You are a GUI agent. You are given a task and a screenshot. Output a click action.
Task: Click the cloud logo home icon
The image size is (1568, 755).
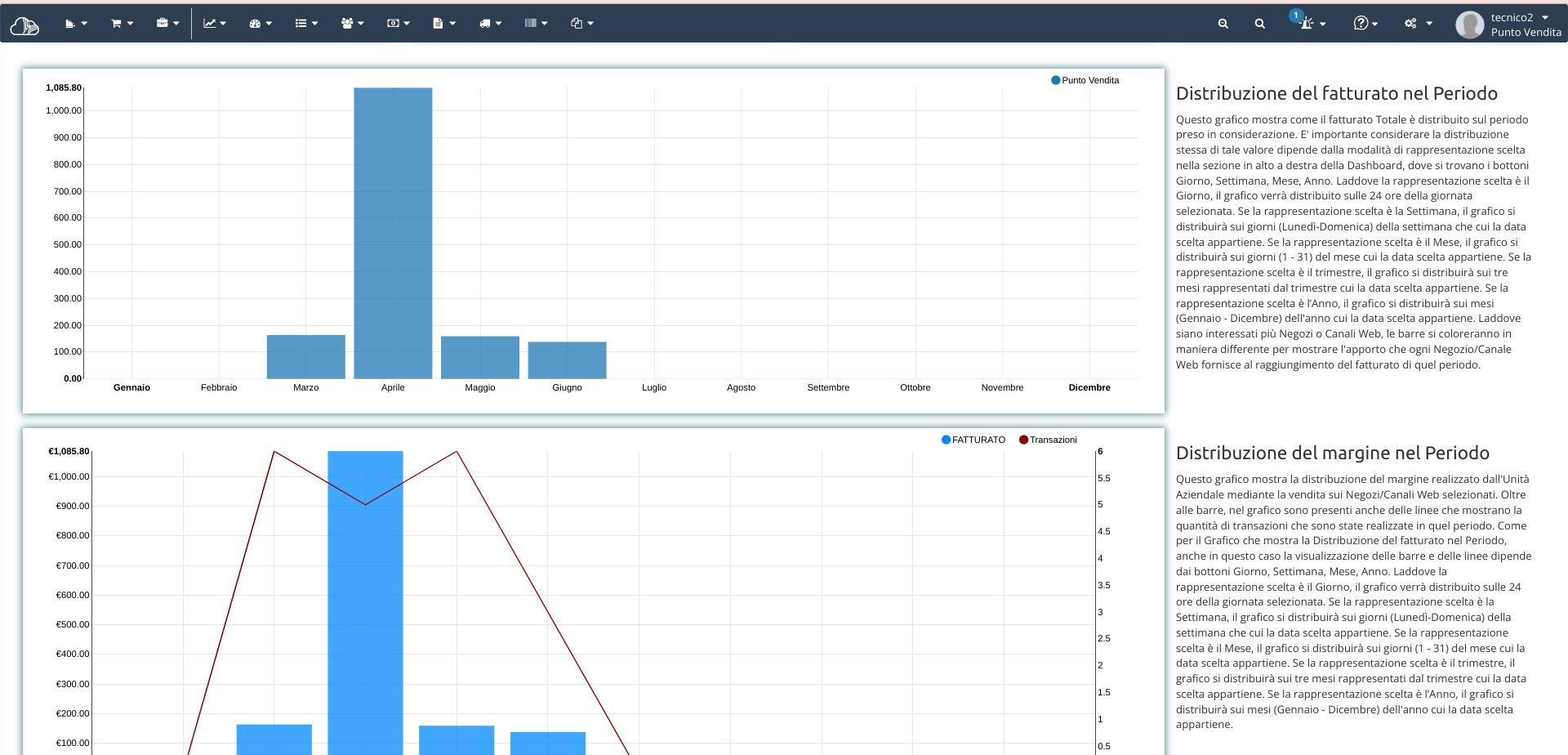(x=24, y=25)
